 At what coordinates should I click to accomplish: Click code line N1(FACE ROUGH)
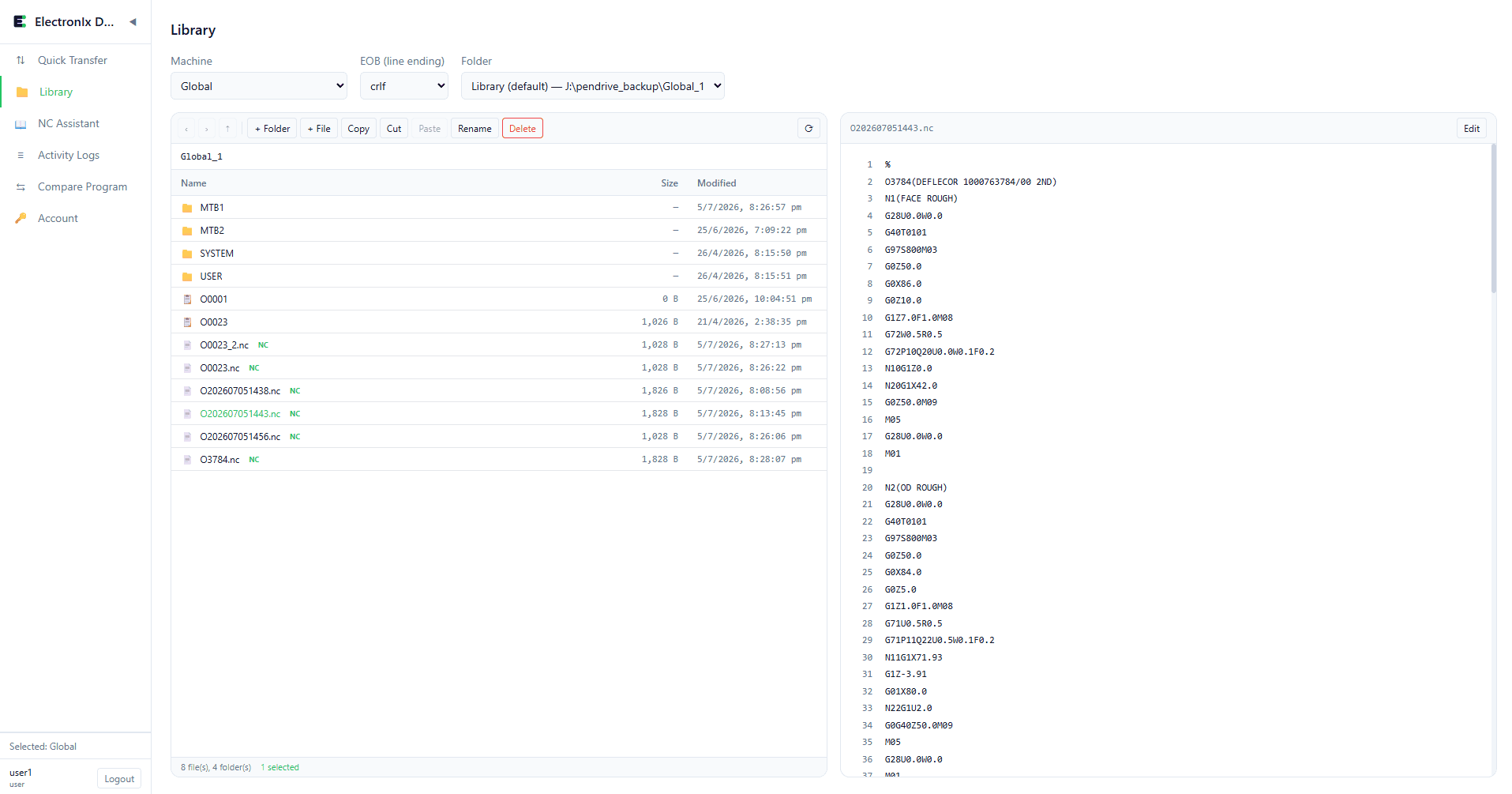921,198
